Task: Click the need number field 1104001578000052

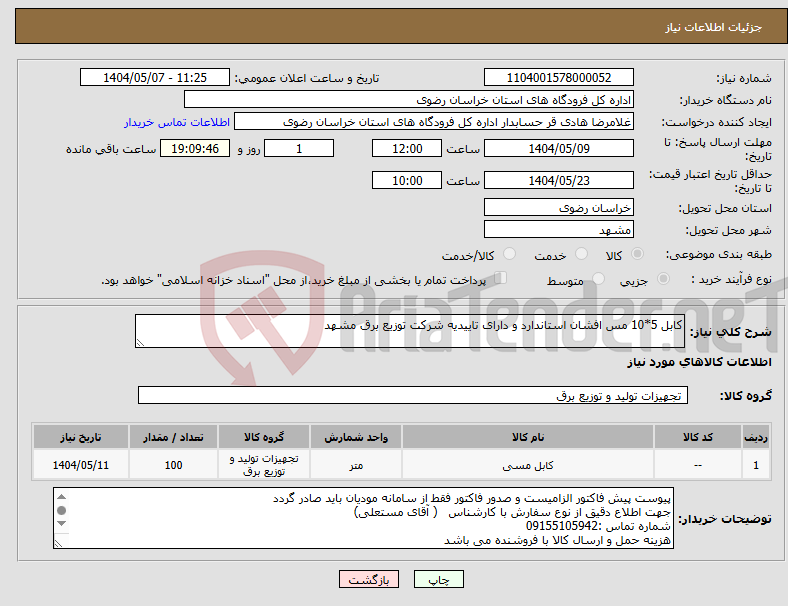Action: click(559, 77)
